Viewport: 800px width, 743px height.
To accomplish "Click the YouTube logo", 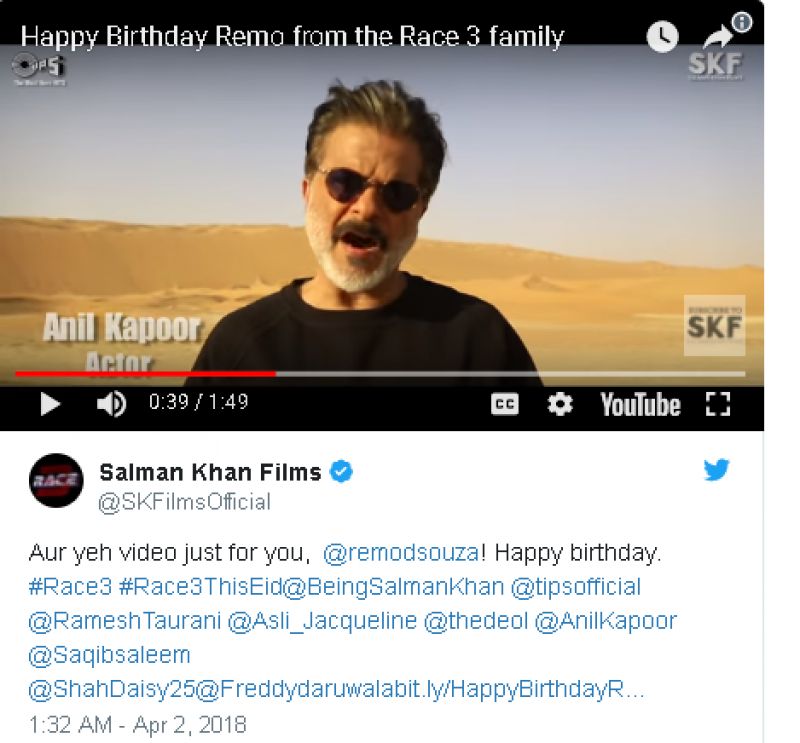I will coord(640,405).
